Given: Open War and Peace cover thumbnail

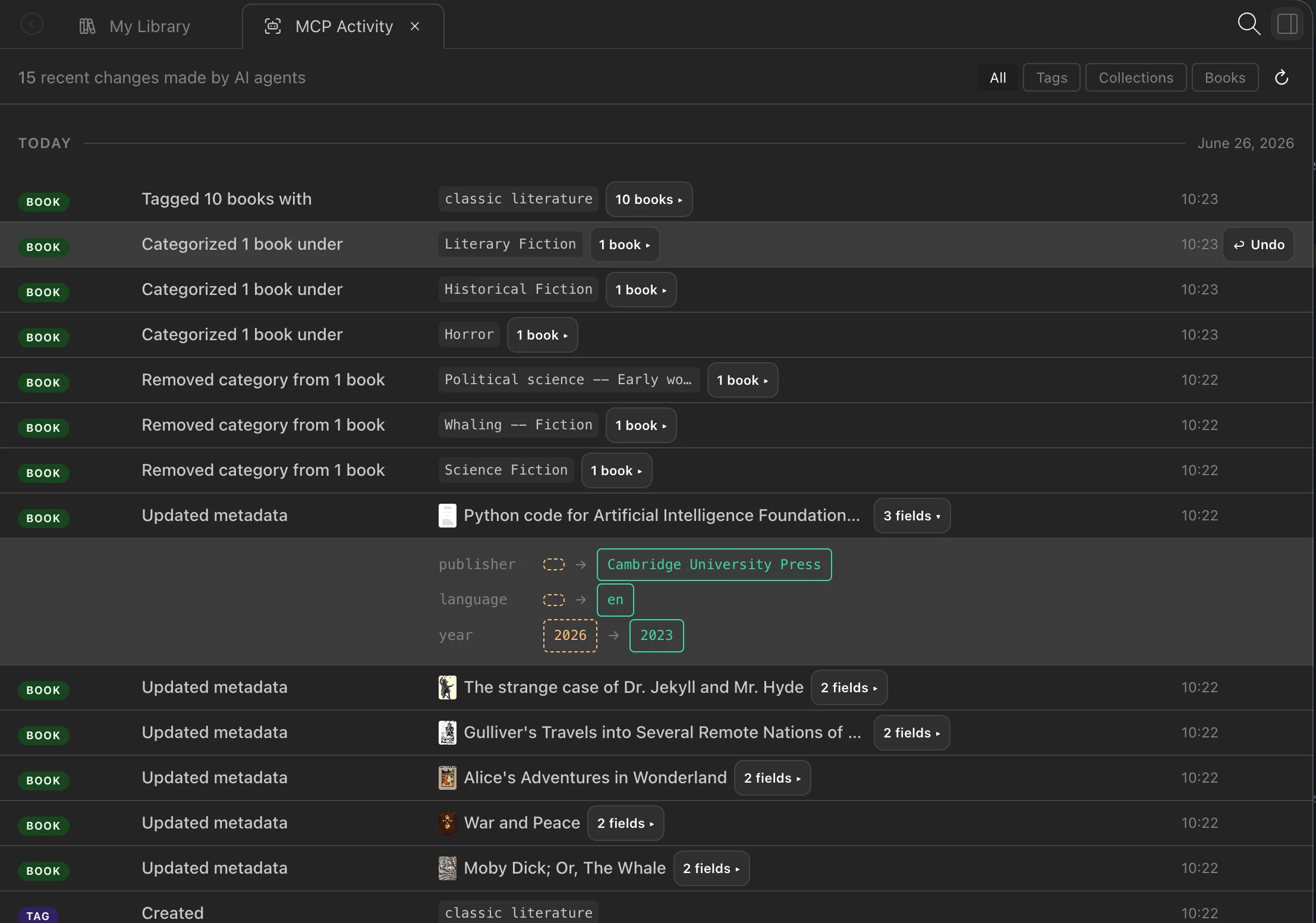Looking at the screenshot, I should (x=448, y=823).
